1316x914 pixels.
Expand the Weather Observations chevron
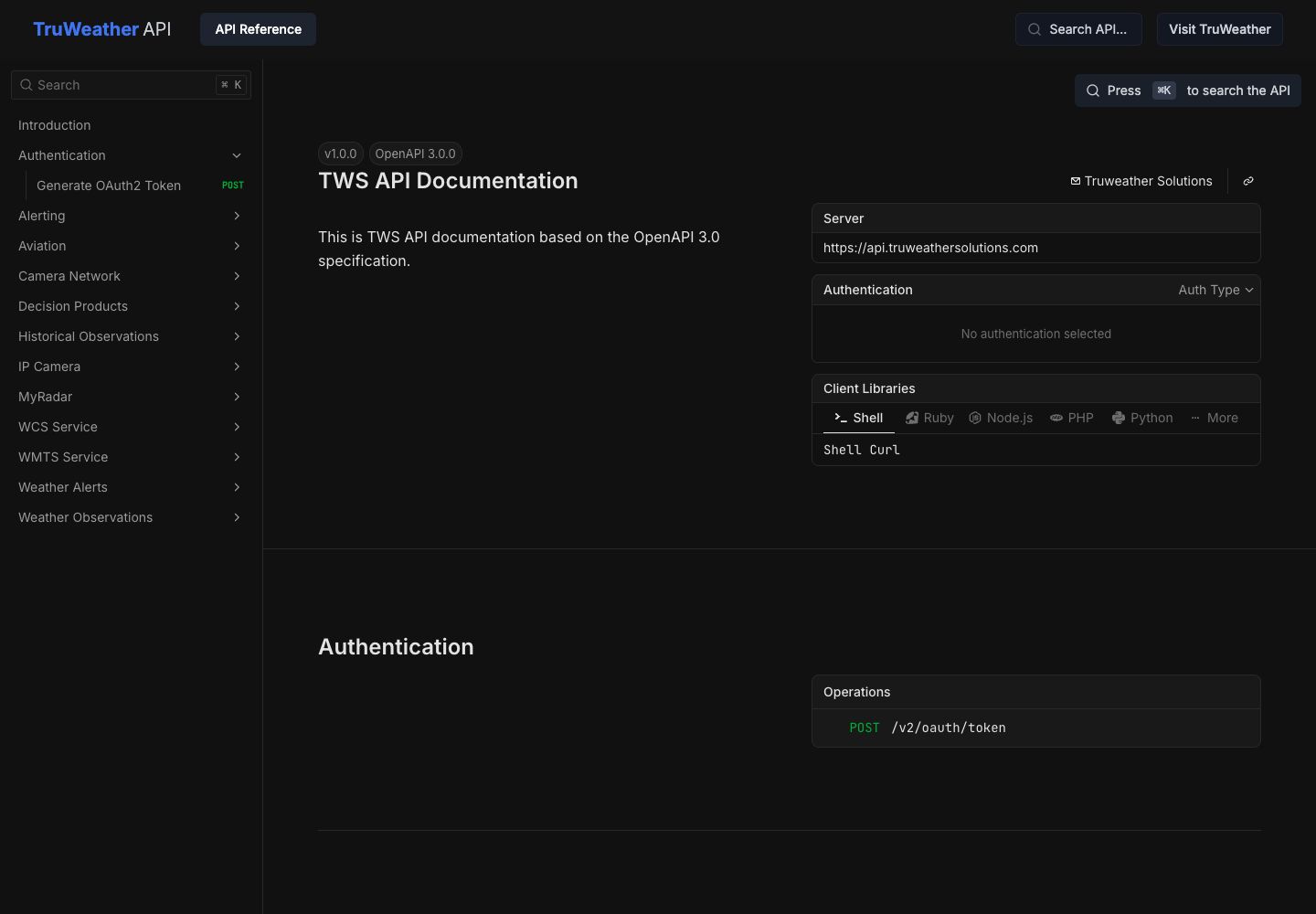[237, 517]
